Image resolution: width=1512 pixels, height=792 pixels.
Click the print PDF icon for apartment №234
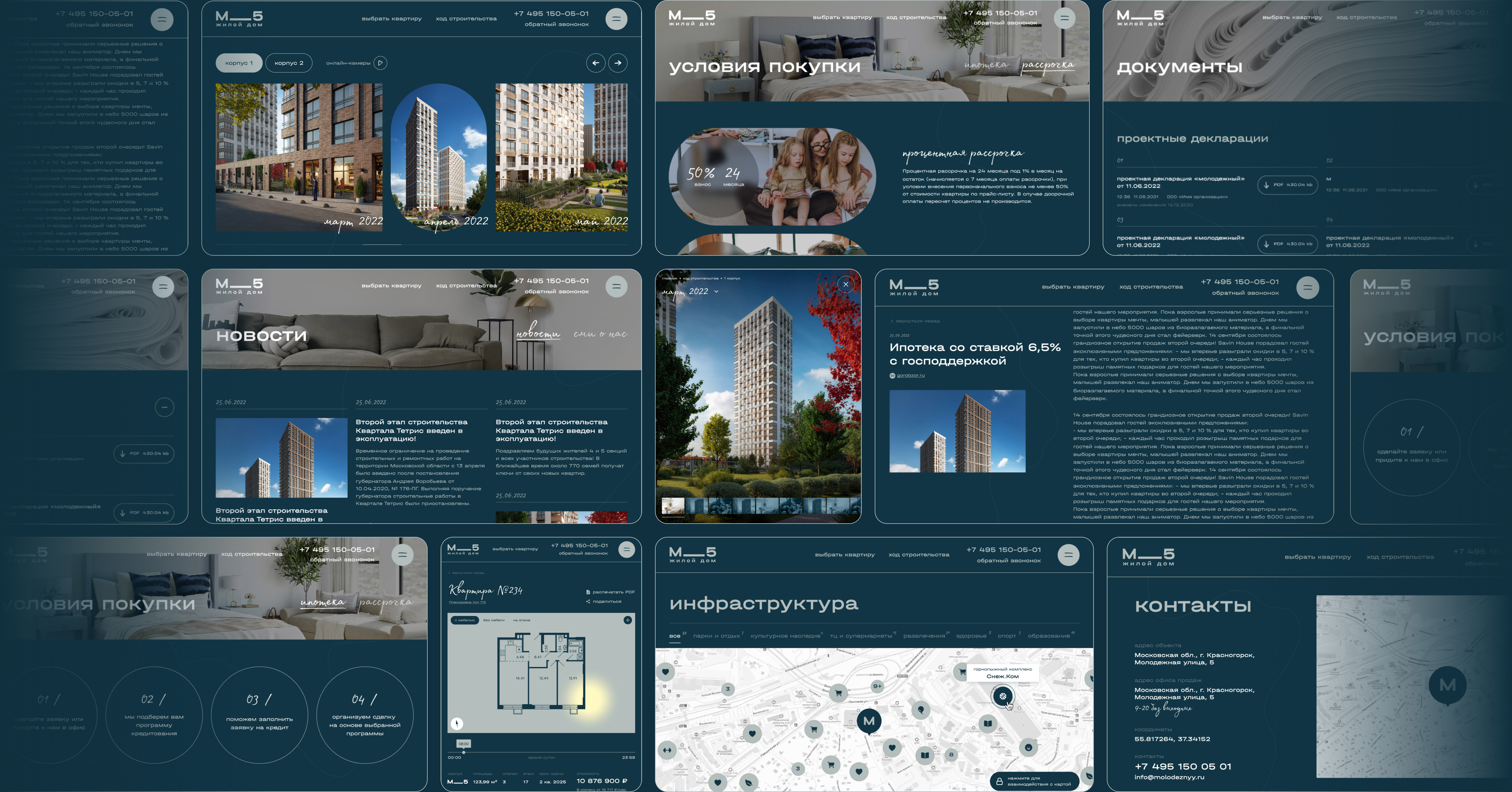(x=588, y=592)
